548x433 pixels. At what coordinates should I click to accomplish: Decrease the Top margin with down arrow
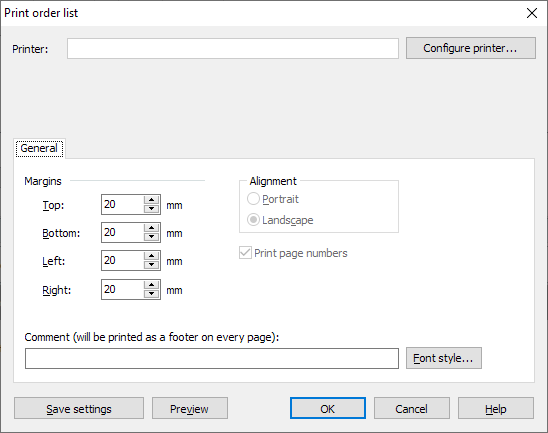[151, 209]
